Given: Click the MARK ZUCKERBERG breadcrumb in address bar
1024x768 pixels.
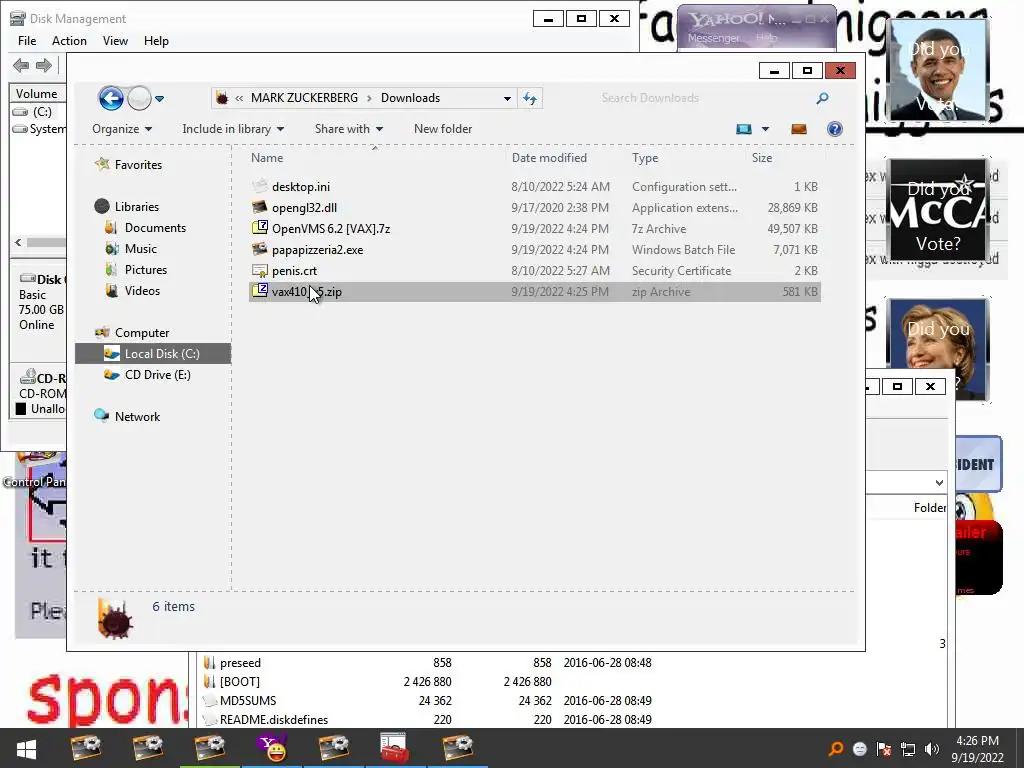Looking at the screenshot, I should coord(304,98).
